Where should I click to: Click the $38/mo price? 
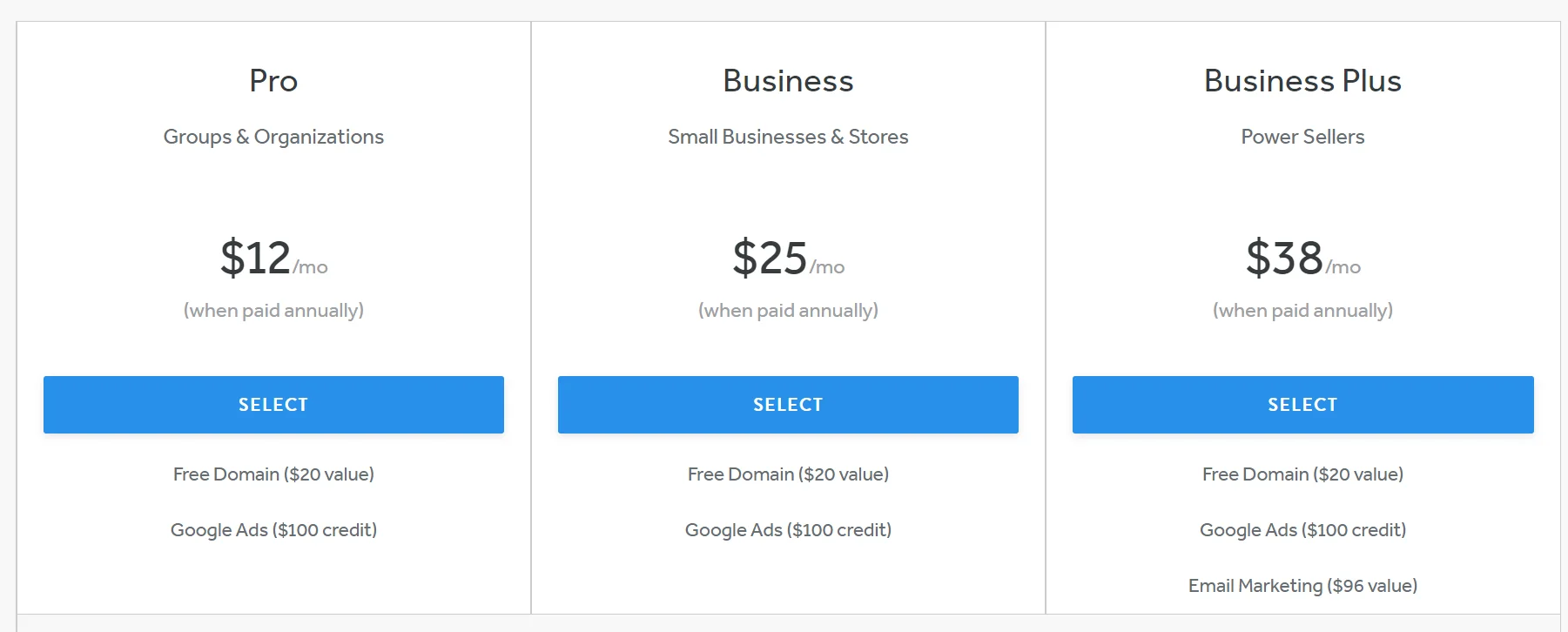[1302, 259]
